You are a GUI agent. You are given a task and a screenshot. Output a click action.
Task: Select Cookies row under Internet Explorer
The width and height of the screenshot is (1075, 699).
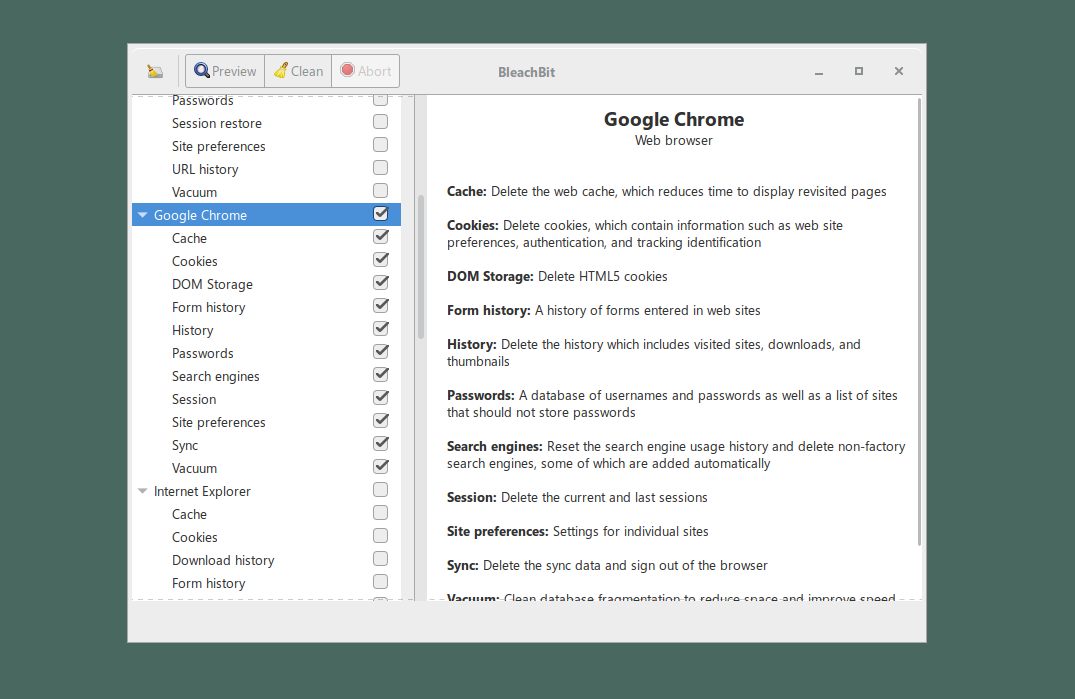[x=266, y=537]
